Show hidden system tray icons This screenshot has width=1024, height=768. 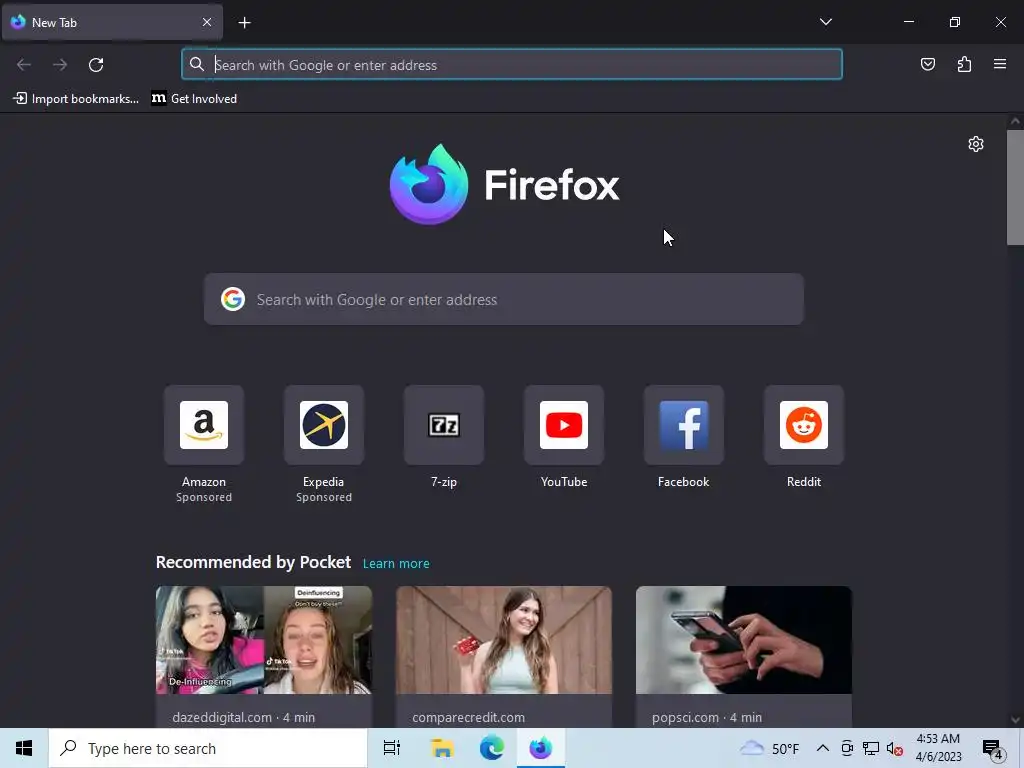pyautogui.click(x=823, y=748)
